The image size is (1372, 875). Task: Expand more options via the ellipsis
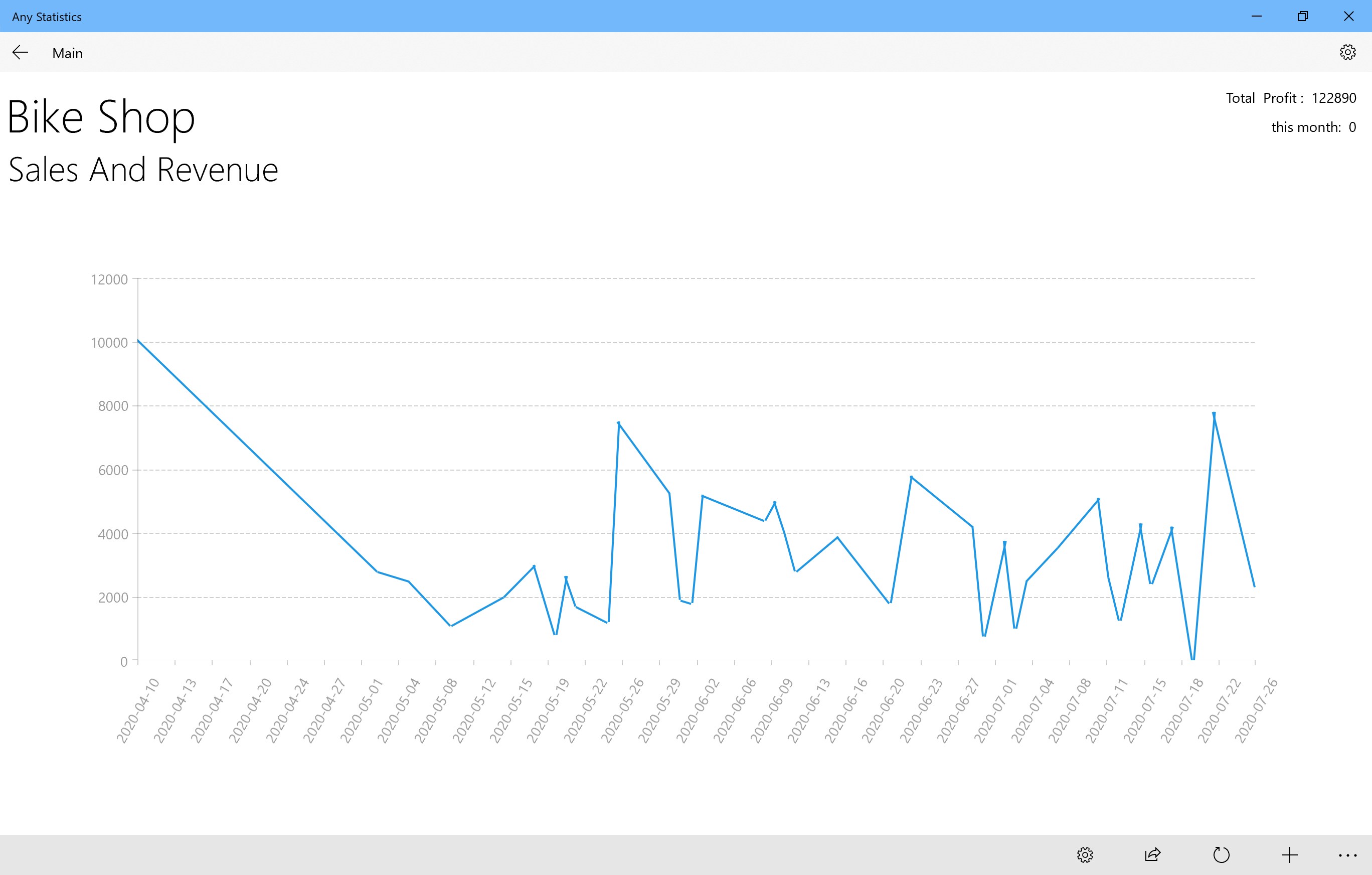point(1347,854)
